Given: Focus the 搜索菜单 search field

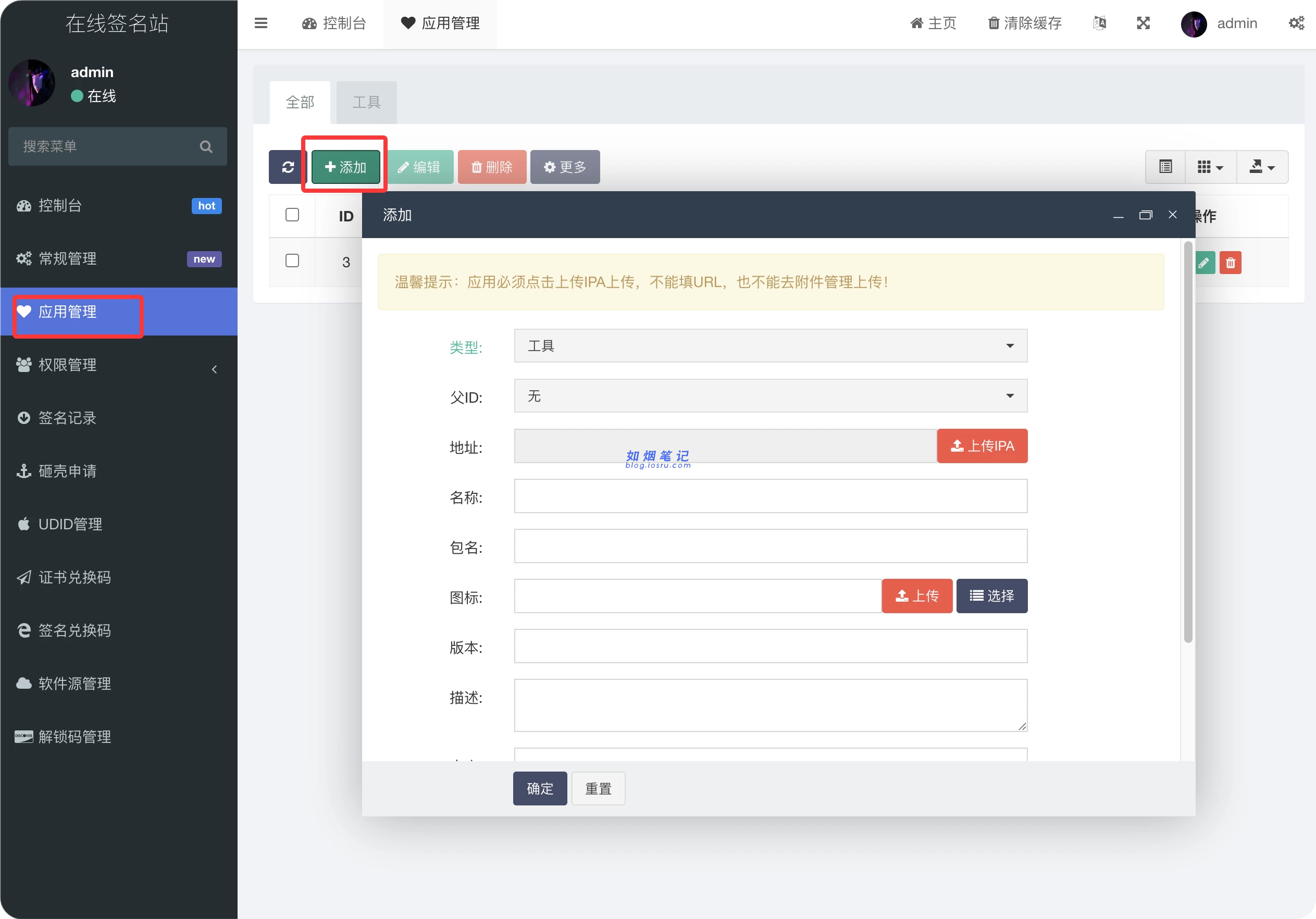Looking at the screenshot, I should [118, 147].
